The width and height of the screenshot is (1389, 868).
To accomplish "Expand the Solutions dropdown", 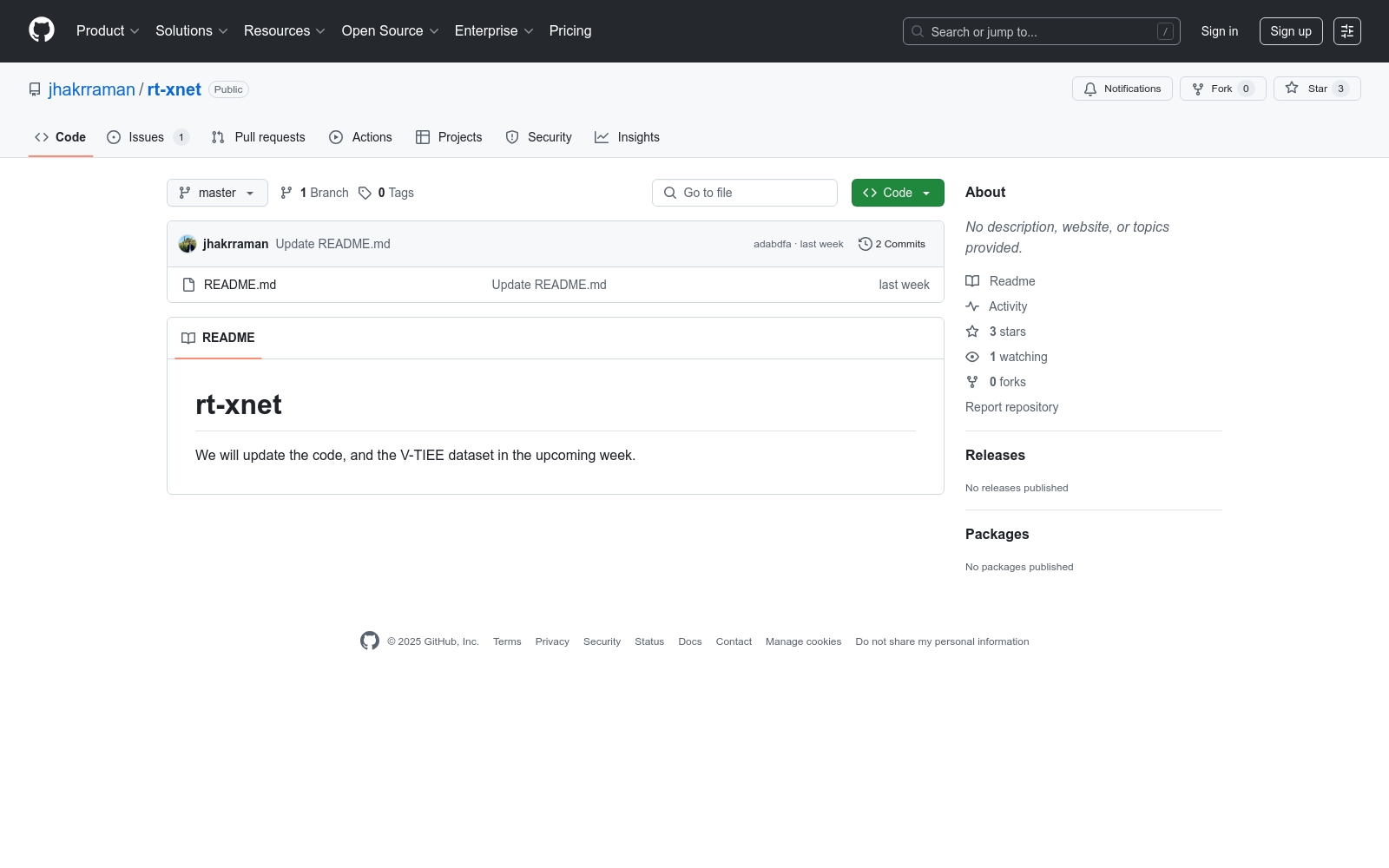I will click(x=192, y=30).
